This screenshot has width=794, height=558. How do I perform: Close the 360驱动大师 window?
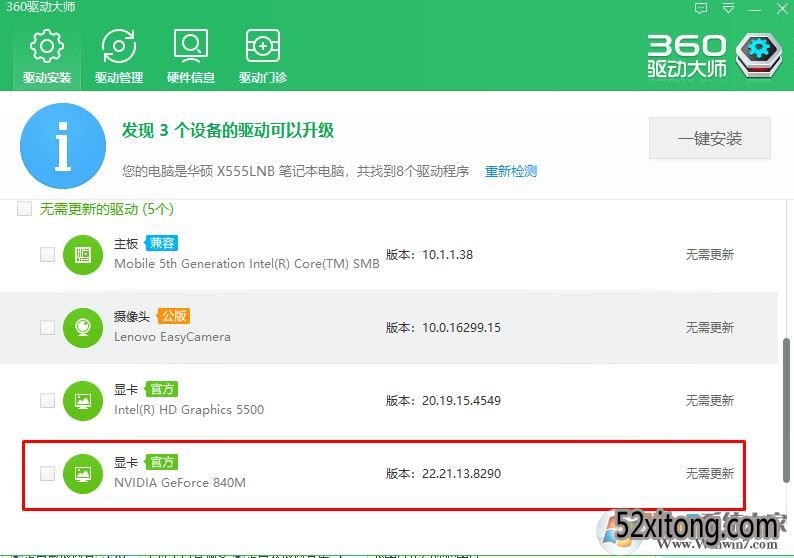click(782, 9)
